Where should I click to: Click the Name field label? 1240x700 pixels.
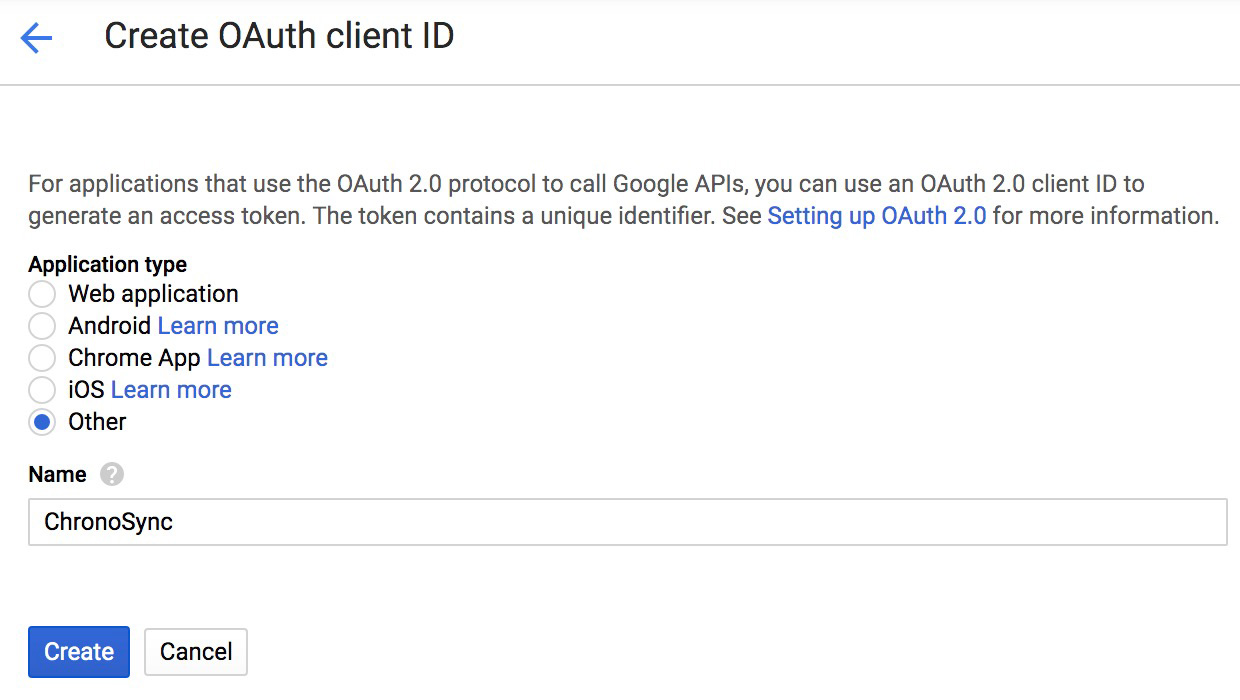(57, 474)
